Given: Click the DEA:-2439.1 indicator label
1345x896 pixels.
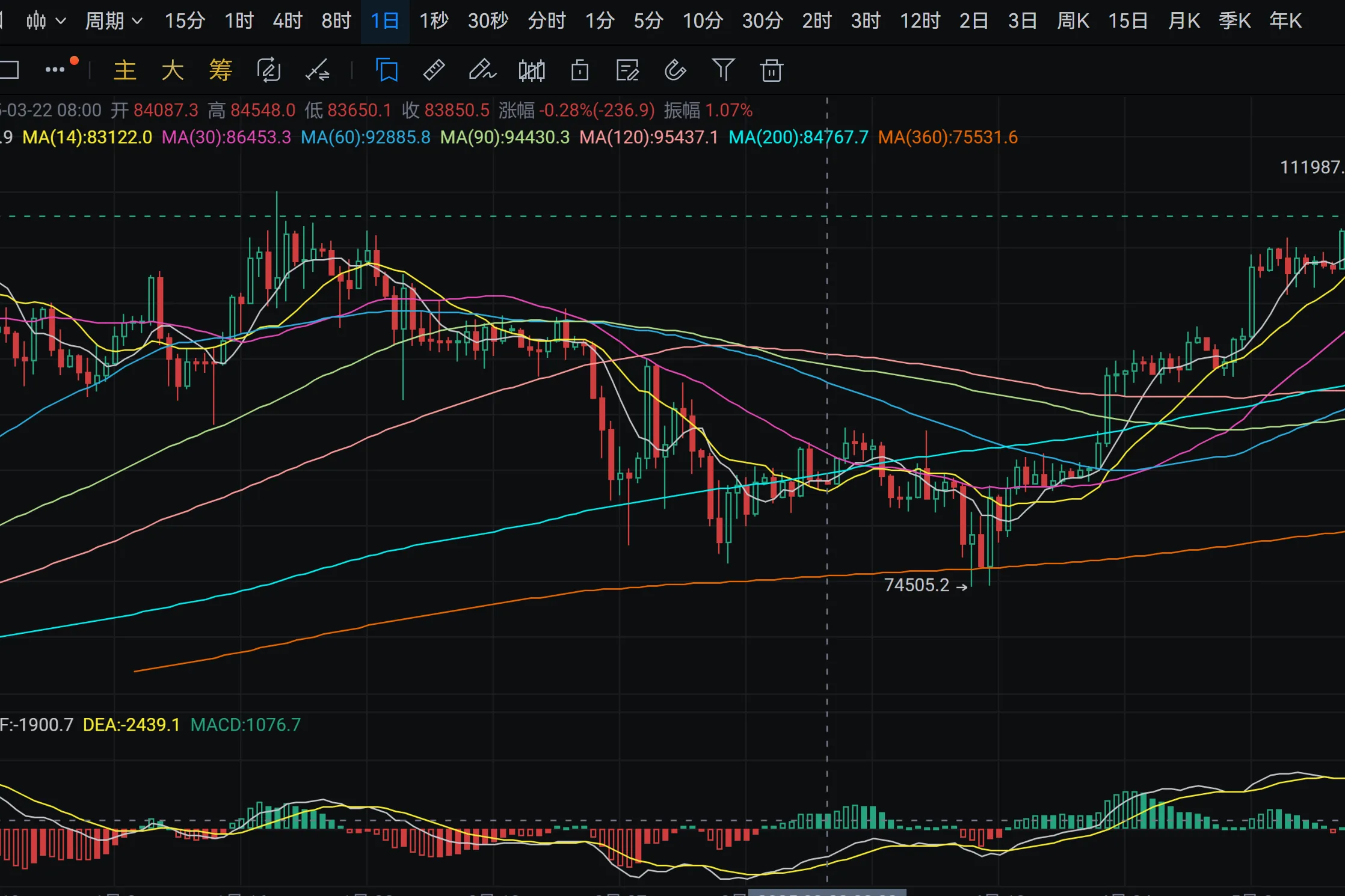Looking at the screenshot, I should click(x=131, y=725).
